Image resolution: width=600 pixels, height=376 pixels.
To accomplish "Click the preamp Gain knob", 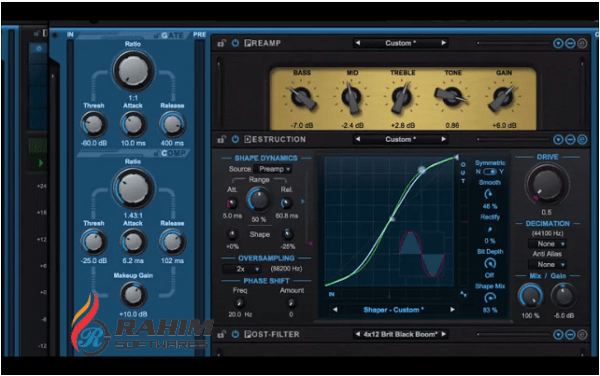I will 502,97.
